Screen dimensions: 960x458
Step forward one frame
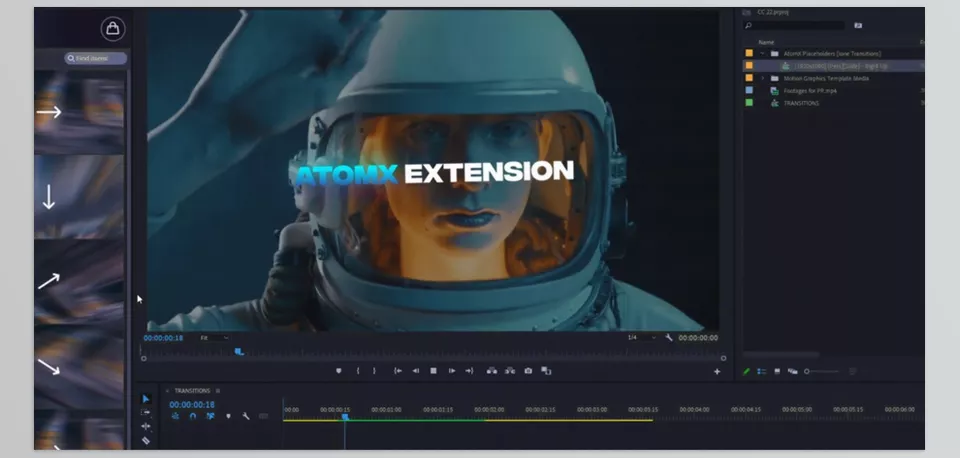(452, 371)
